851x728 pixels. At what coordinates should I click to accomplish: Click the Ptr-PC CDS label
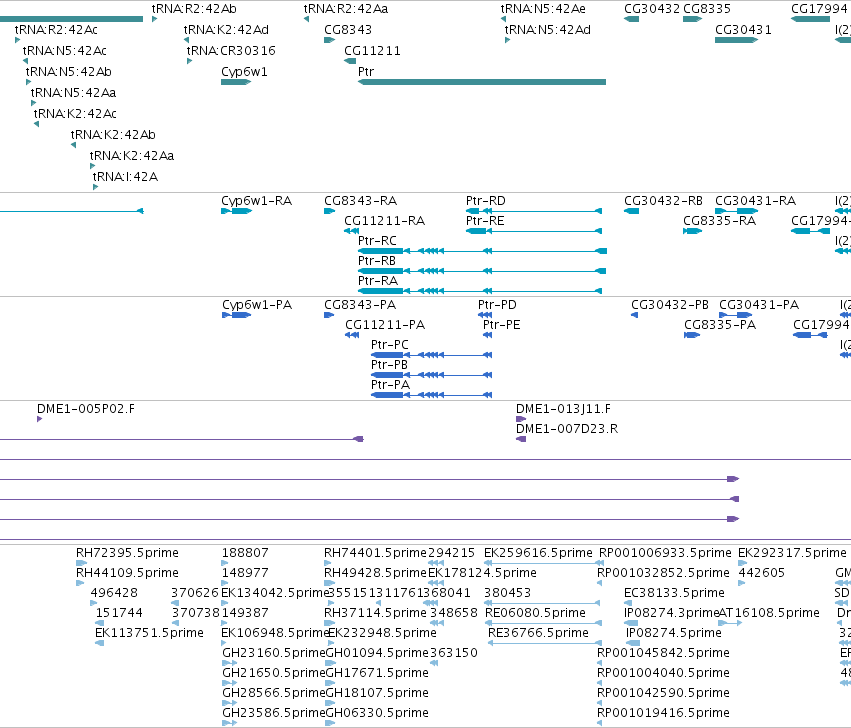pos(390,345)
